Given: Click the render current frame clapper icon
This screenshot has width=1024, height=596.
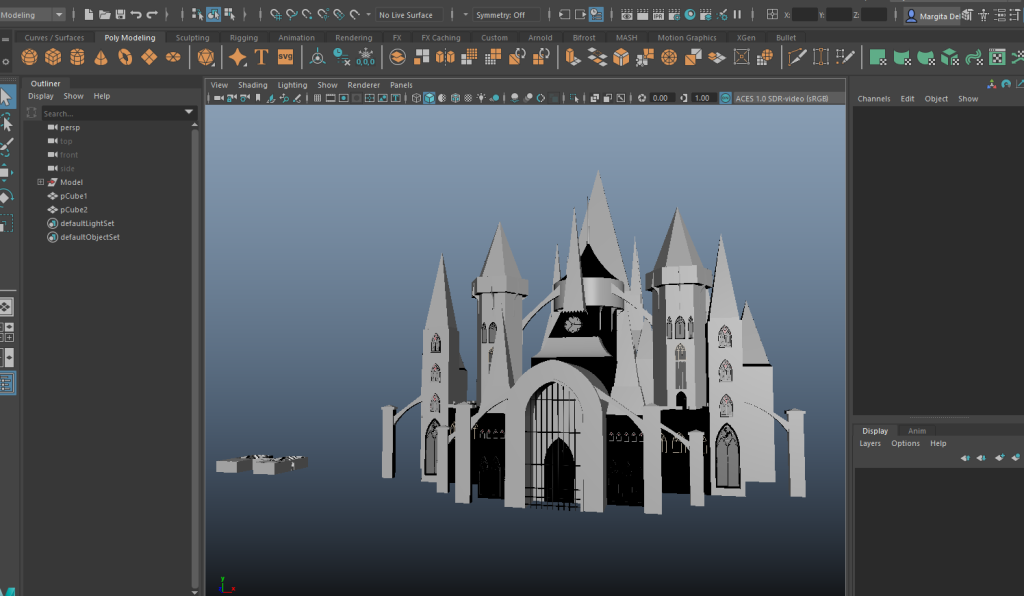Looking at the screenshot, I should tap(643, 14).
